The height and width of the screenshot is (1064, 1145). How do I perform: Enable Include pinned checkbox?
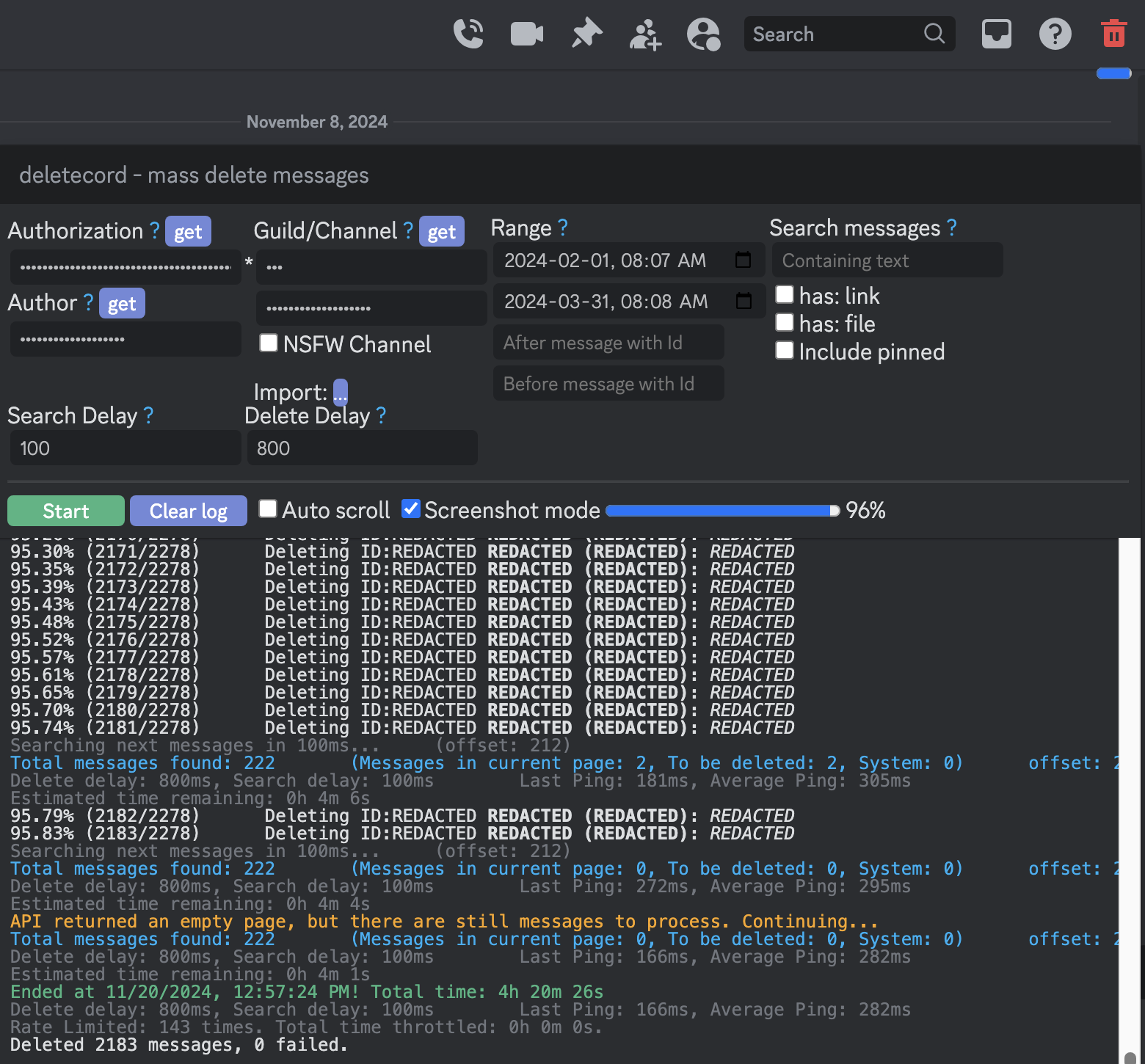coord(785,350)
